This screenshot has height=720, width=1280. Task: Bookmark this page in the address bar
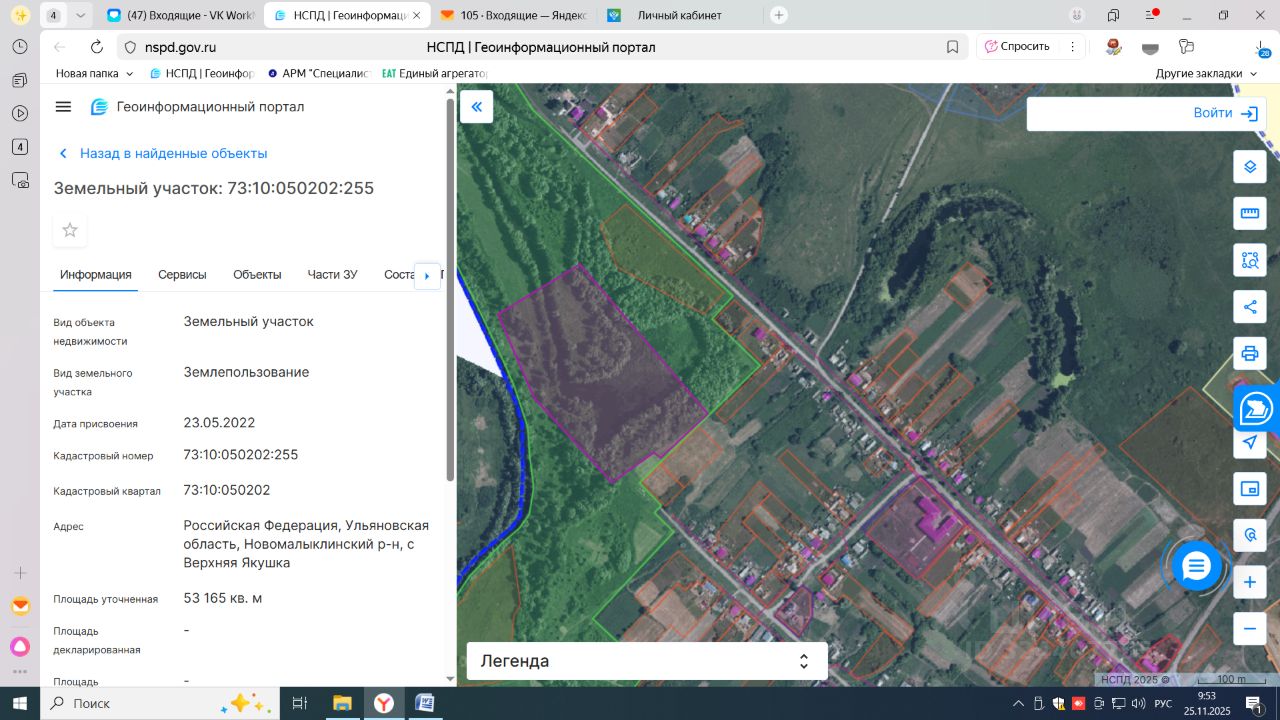pos(953,47)
